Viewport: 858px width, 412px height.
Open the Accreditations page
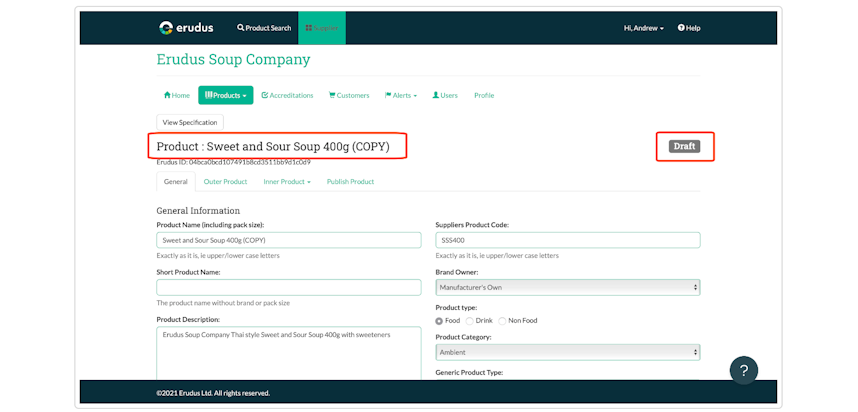[287, 95]
